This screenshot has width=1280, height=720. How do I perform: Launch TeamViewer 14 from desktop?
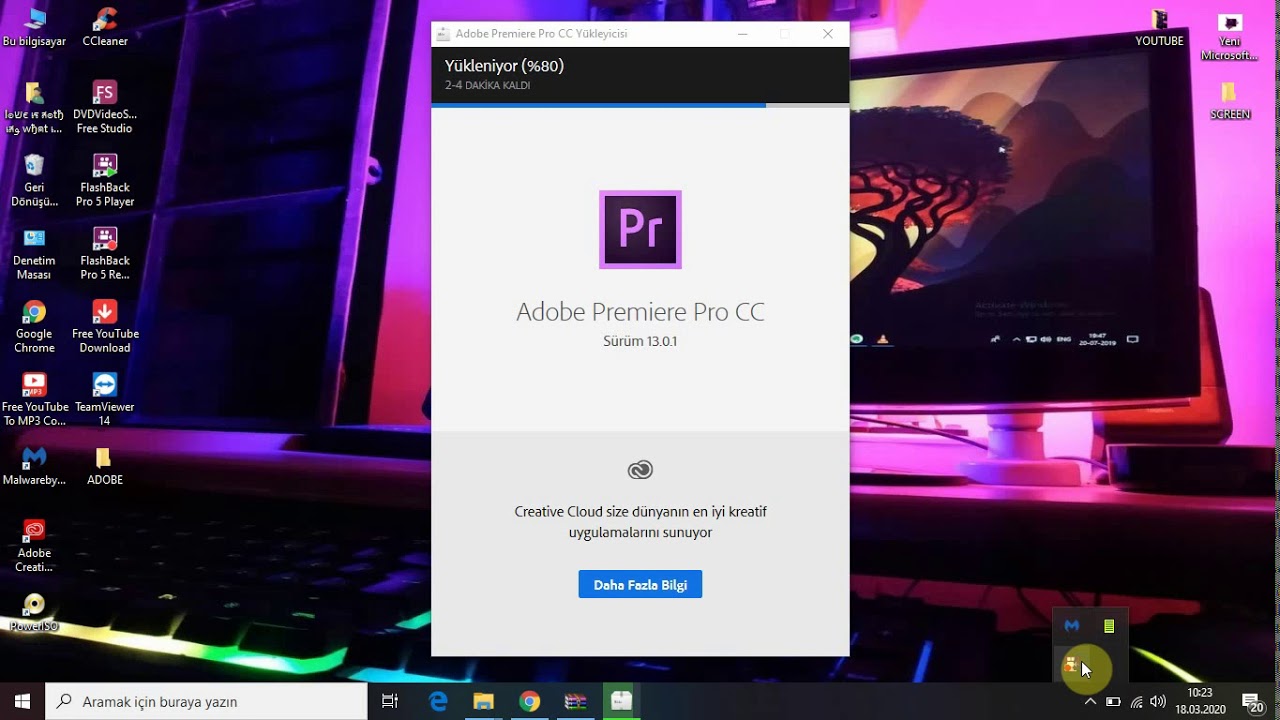(105, 400)
